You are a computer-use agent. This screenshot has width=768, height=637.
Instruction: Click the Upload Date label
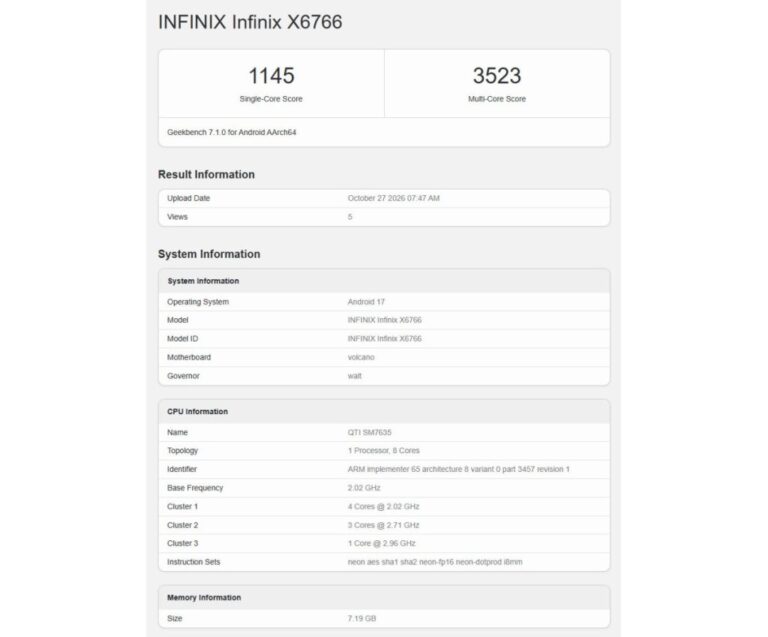tap(188, 198)
